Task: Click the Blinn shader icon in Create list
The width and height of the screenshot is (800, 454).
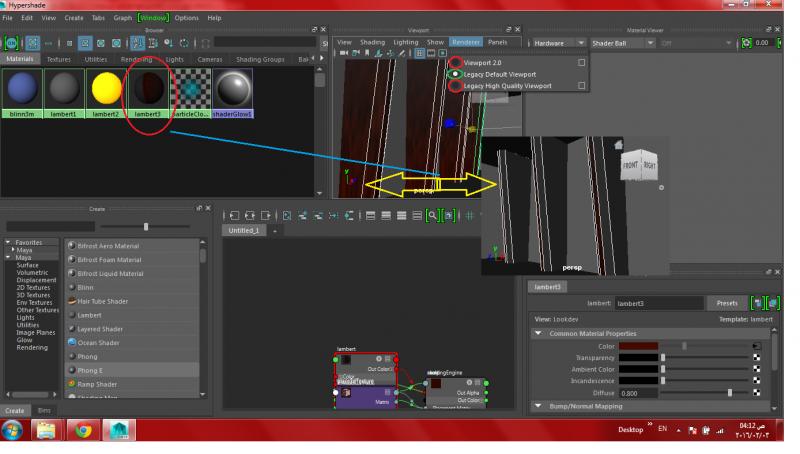Action: click(x=71, y=287)
